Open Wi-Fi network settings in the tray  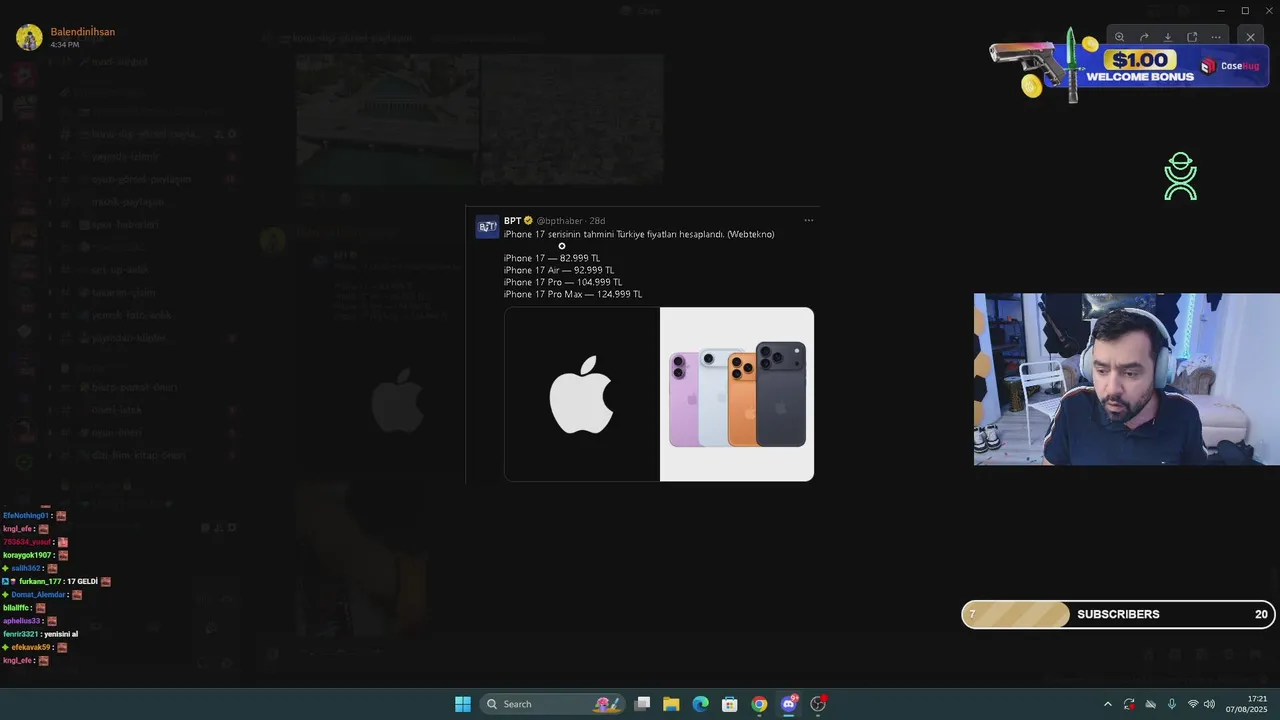pyautogui.click(x=1192, y=704)
